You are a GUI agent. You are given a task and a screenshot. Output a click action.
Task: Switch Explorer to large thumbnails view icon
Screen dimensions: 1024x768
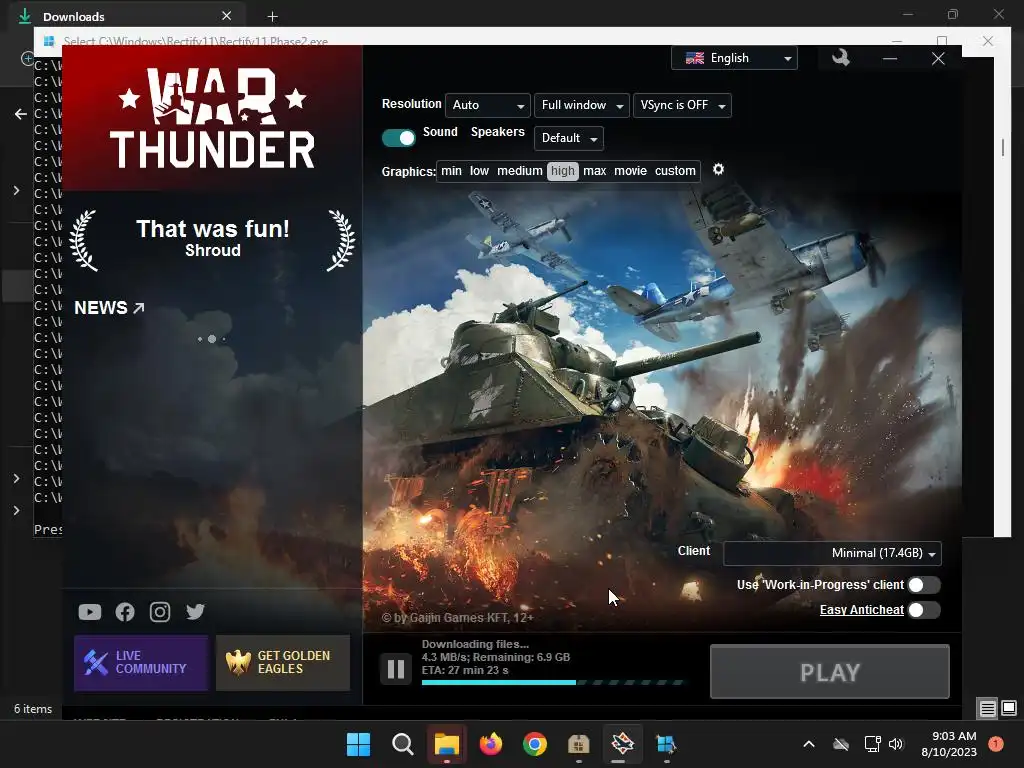pos(1009,708)
